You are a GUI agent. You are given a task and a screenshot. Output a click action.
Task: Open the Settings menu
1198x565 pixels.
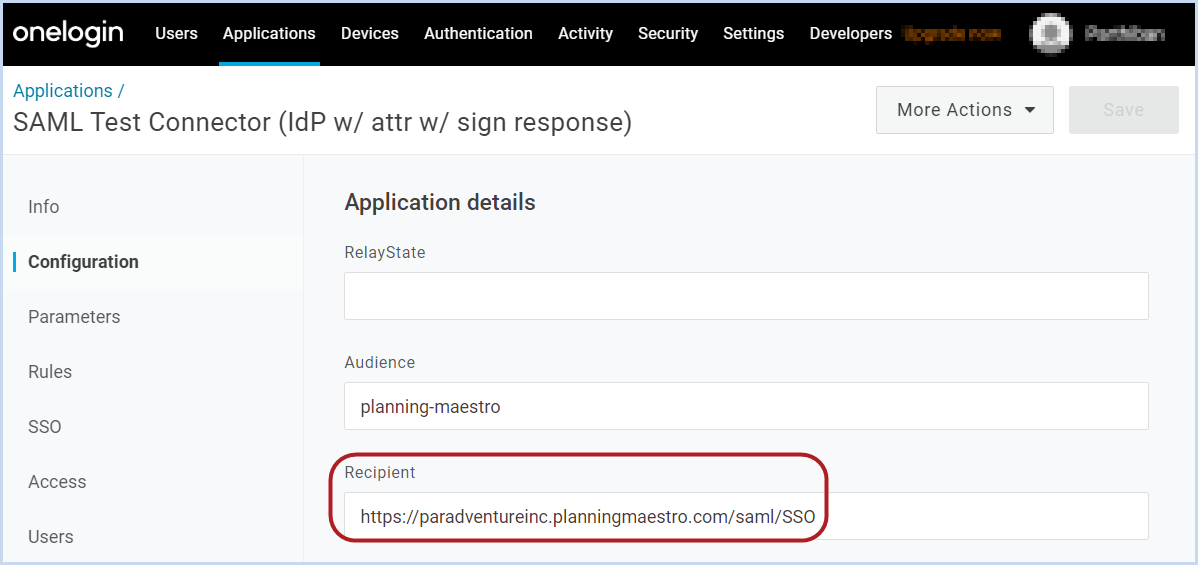[x=753, y=34]
